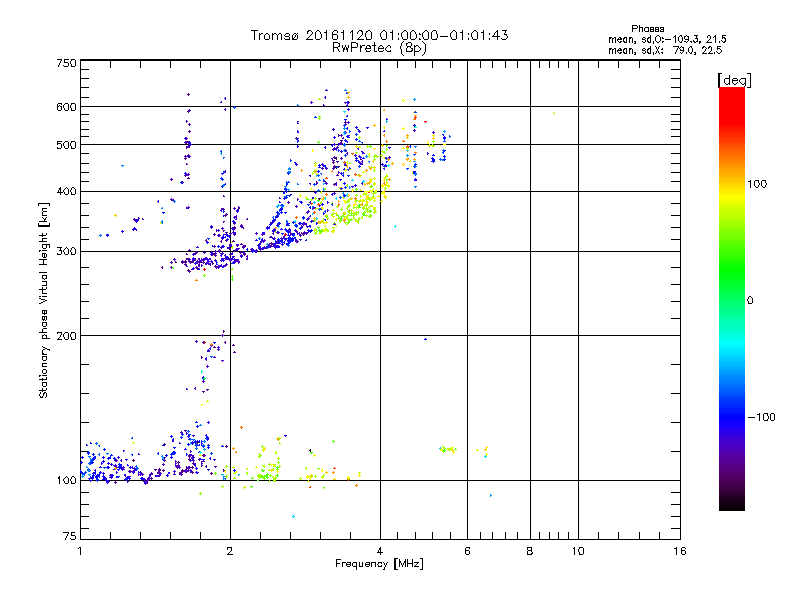Click the blue region of the colorbar near -100
The width and height of the screenshot is (800, 600).
point(732,416)
